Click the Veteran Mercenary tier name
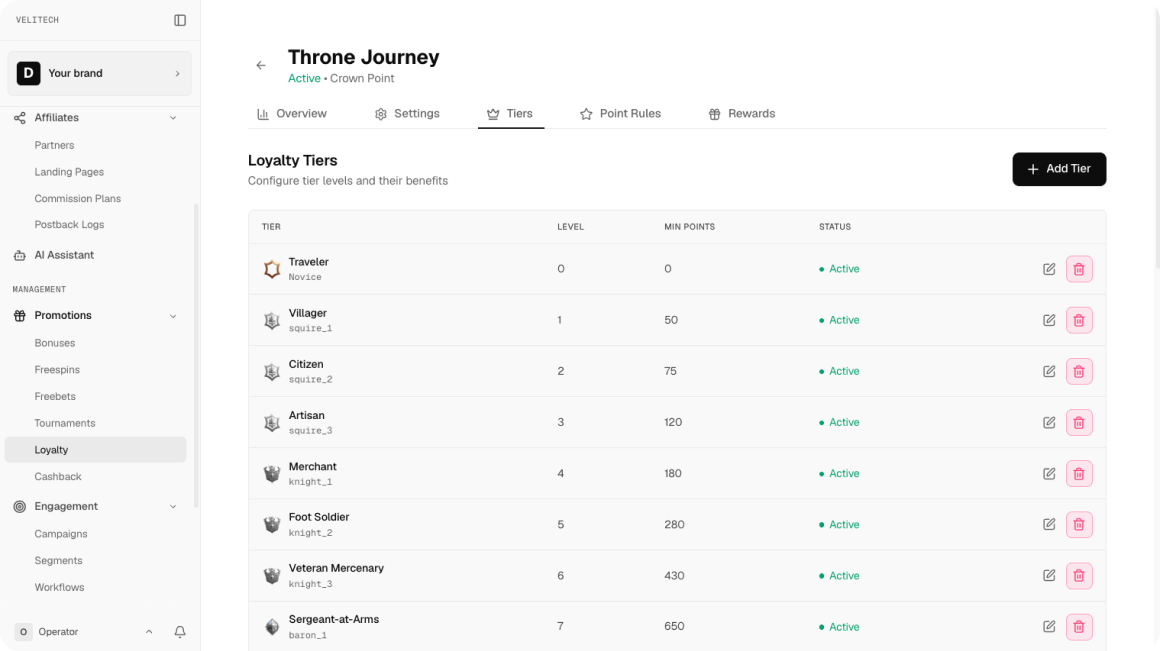 pyautogui.click(x=336, y=568)
